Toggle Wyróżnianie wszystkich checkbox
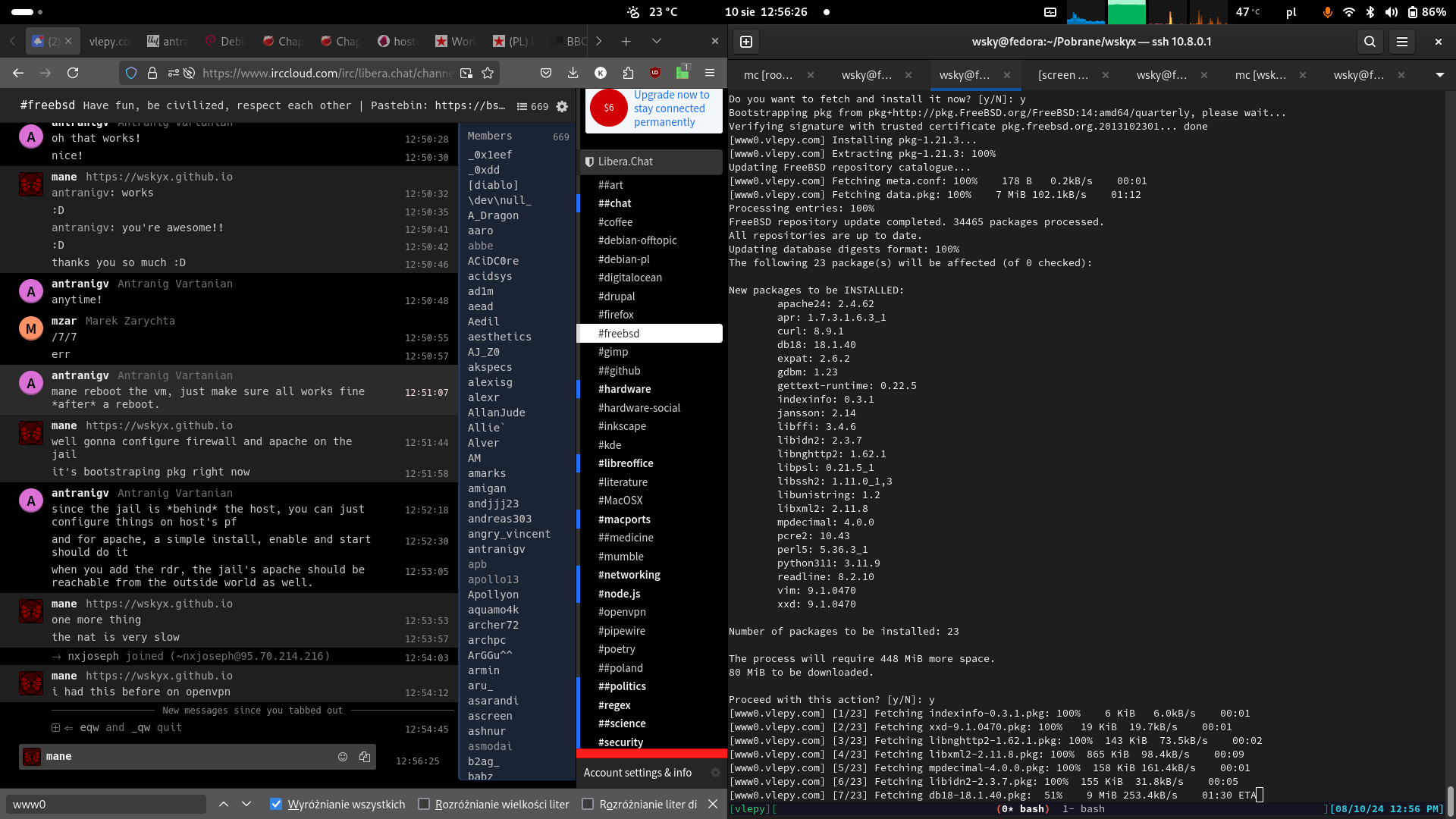This screenshot has width=1456, height=819. click(276, 804)
